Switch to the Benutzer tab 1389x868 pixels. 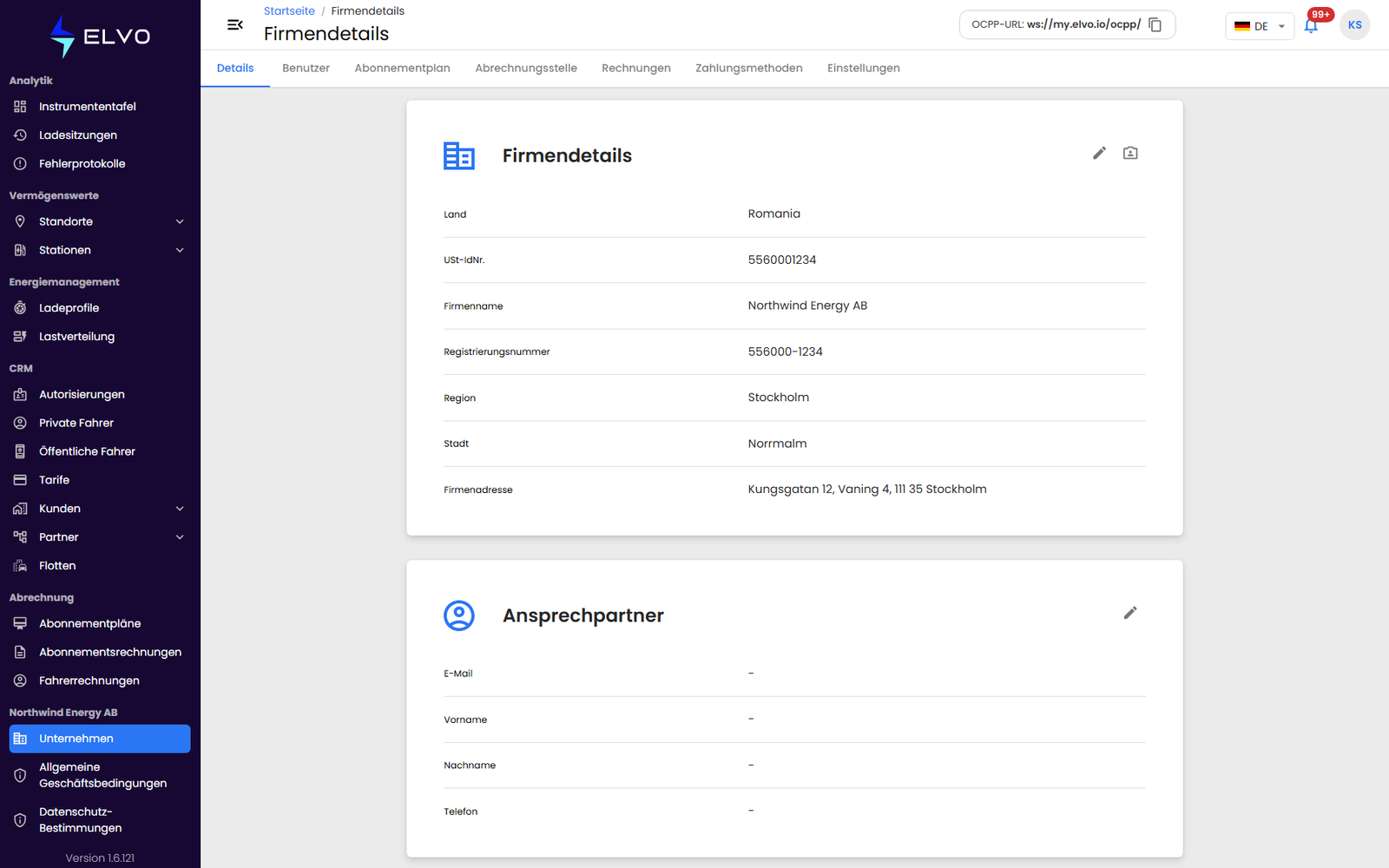tap(306, 69)
